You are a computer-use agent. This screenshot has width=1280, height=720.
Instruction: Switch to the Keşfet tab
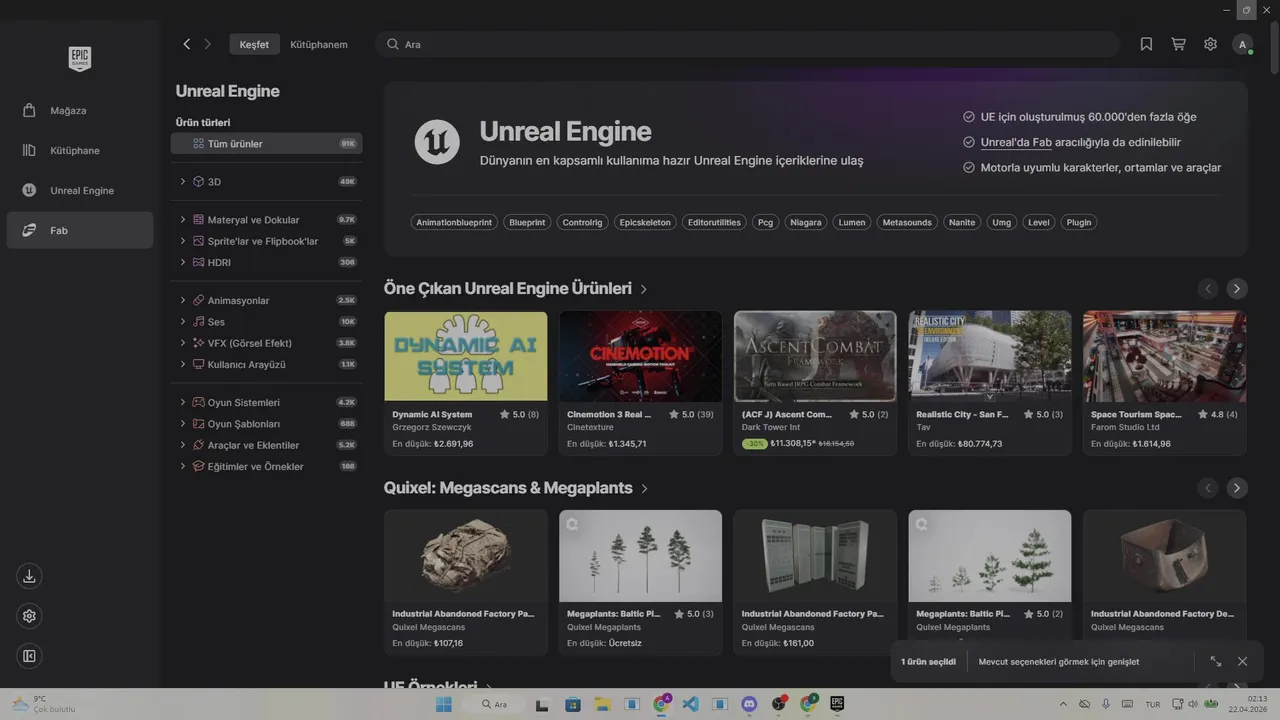tap(254, 44)
